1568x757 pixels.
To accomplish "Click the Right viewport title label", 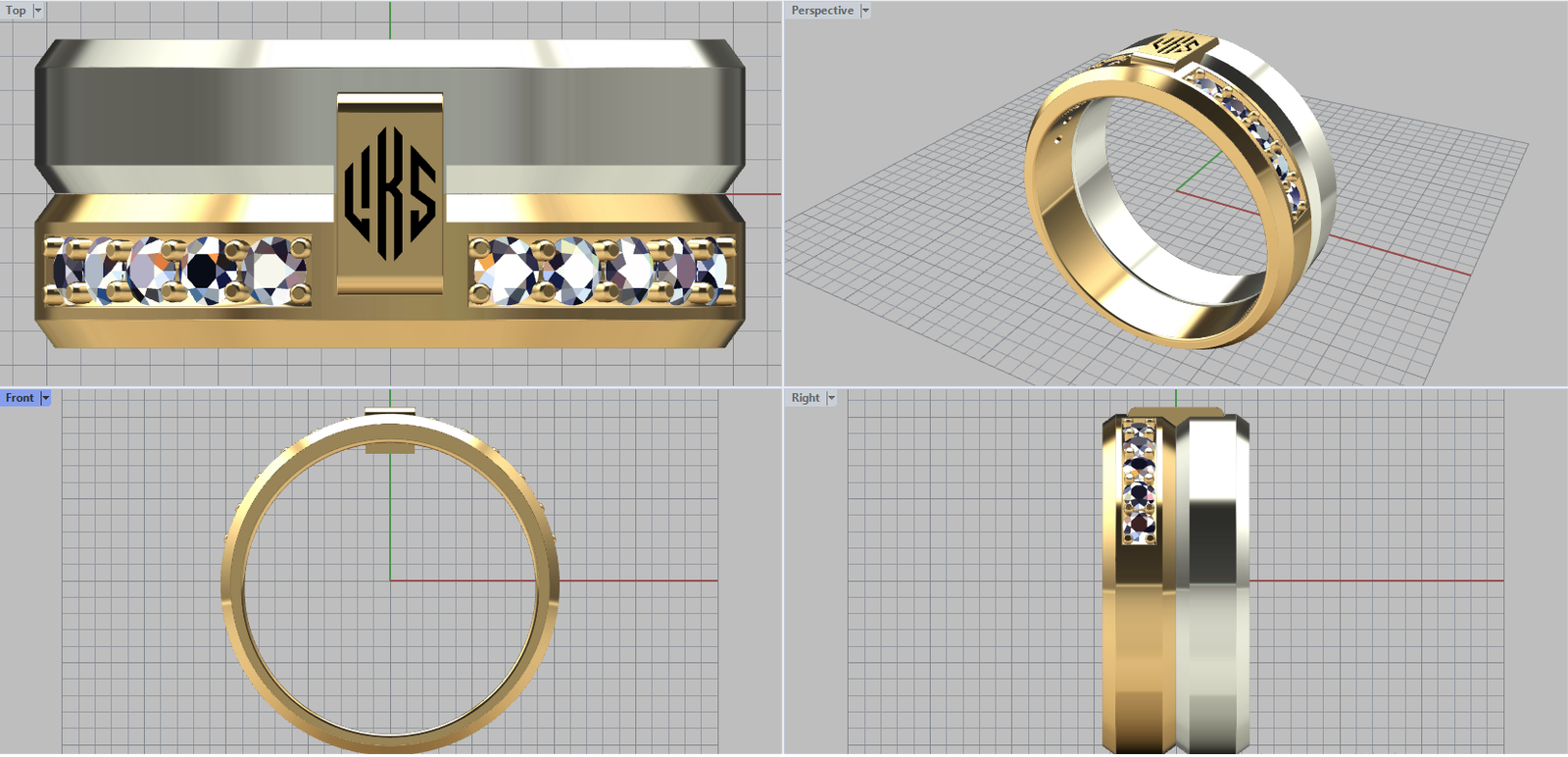I will pyautogui.click(x=806, y=398).
